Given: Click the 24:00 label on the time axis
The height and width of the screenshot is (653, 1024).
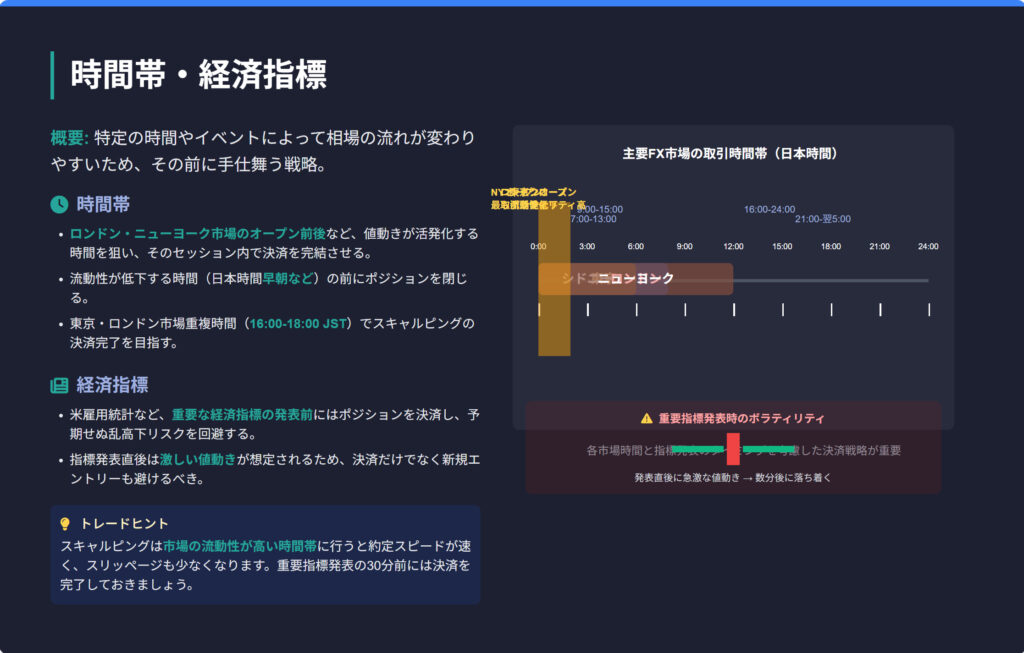Looking at the screenshot, I should (x=928, y=246).
